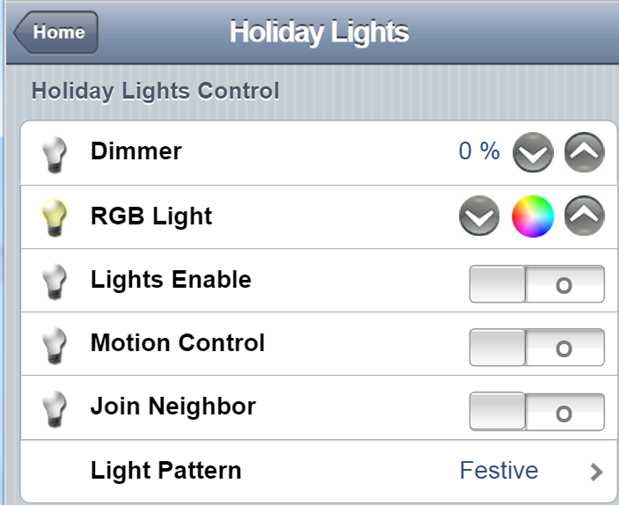
Task: Open Light Pattern chevron arrow
Action: click(x=596, y=471)
